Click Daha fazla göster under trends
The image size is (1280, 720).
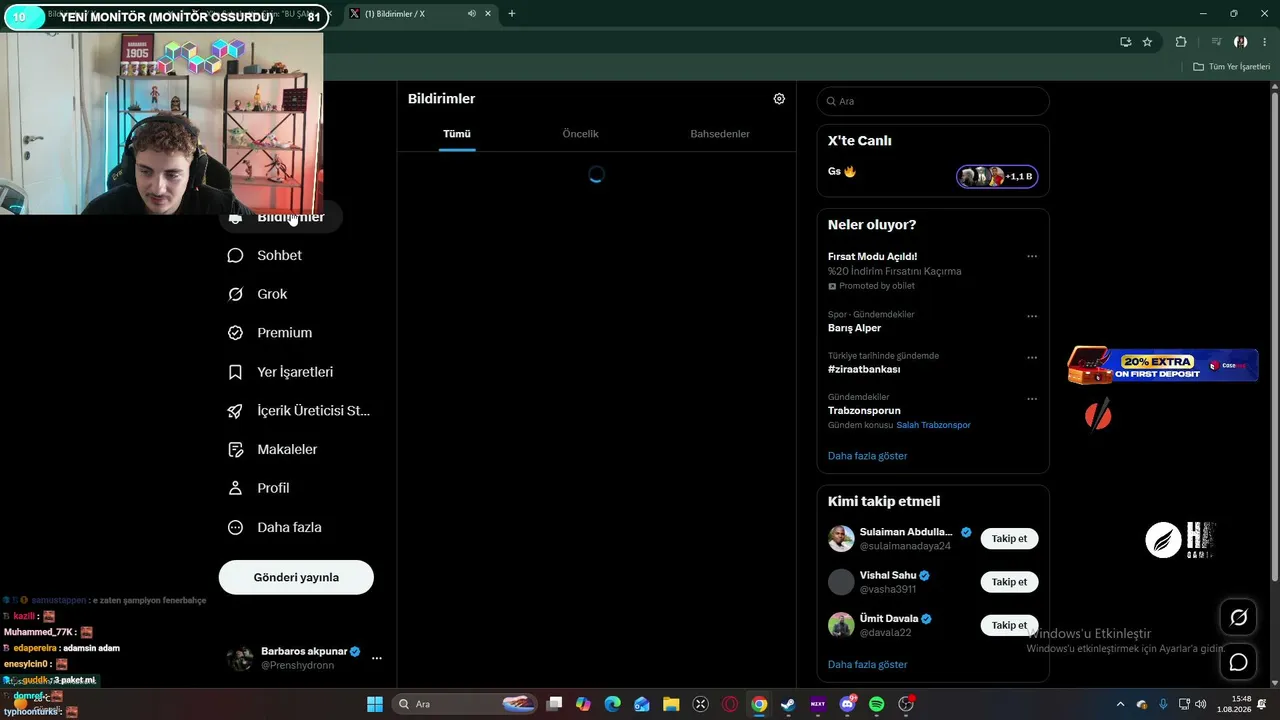867,456
